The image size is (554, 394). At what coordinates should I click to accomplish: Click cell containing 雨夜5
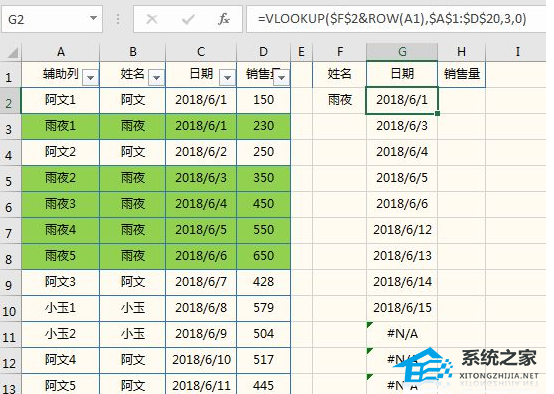point(60,256)
